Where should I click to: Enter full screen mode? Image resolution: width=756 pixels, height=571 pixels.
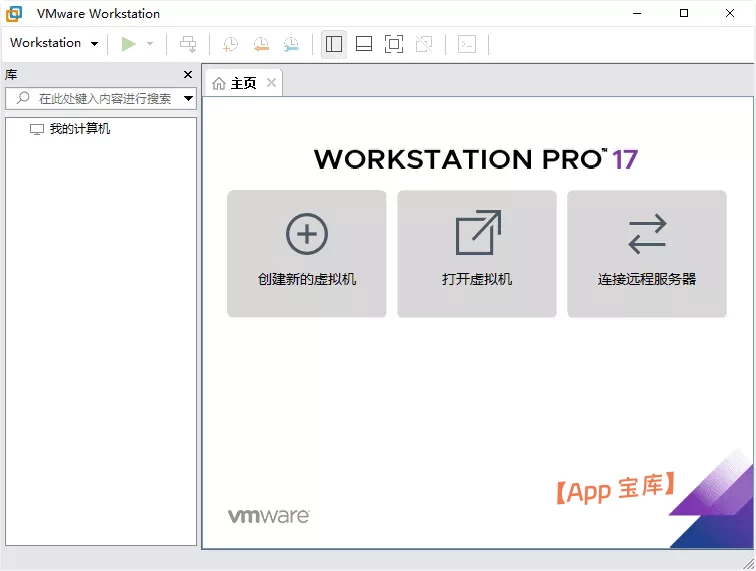pyautogui.click(x=394, y=44)
